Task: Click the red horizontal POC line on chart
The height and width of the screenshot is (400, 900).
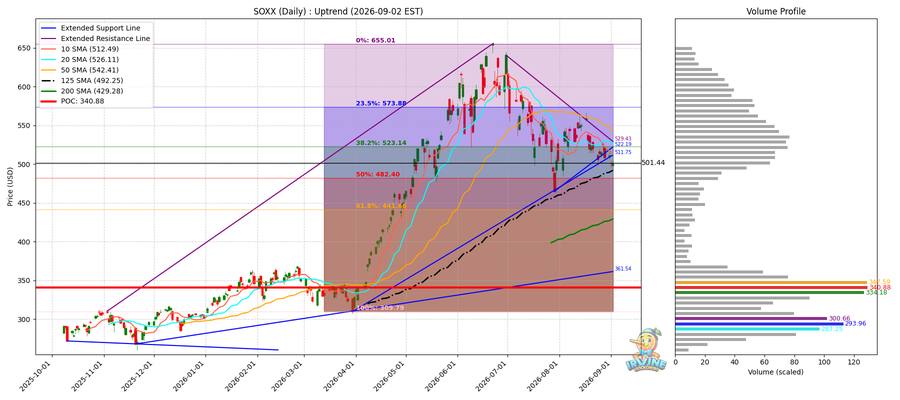Action: (x=338, y=288)
